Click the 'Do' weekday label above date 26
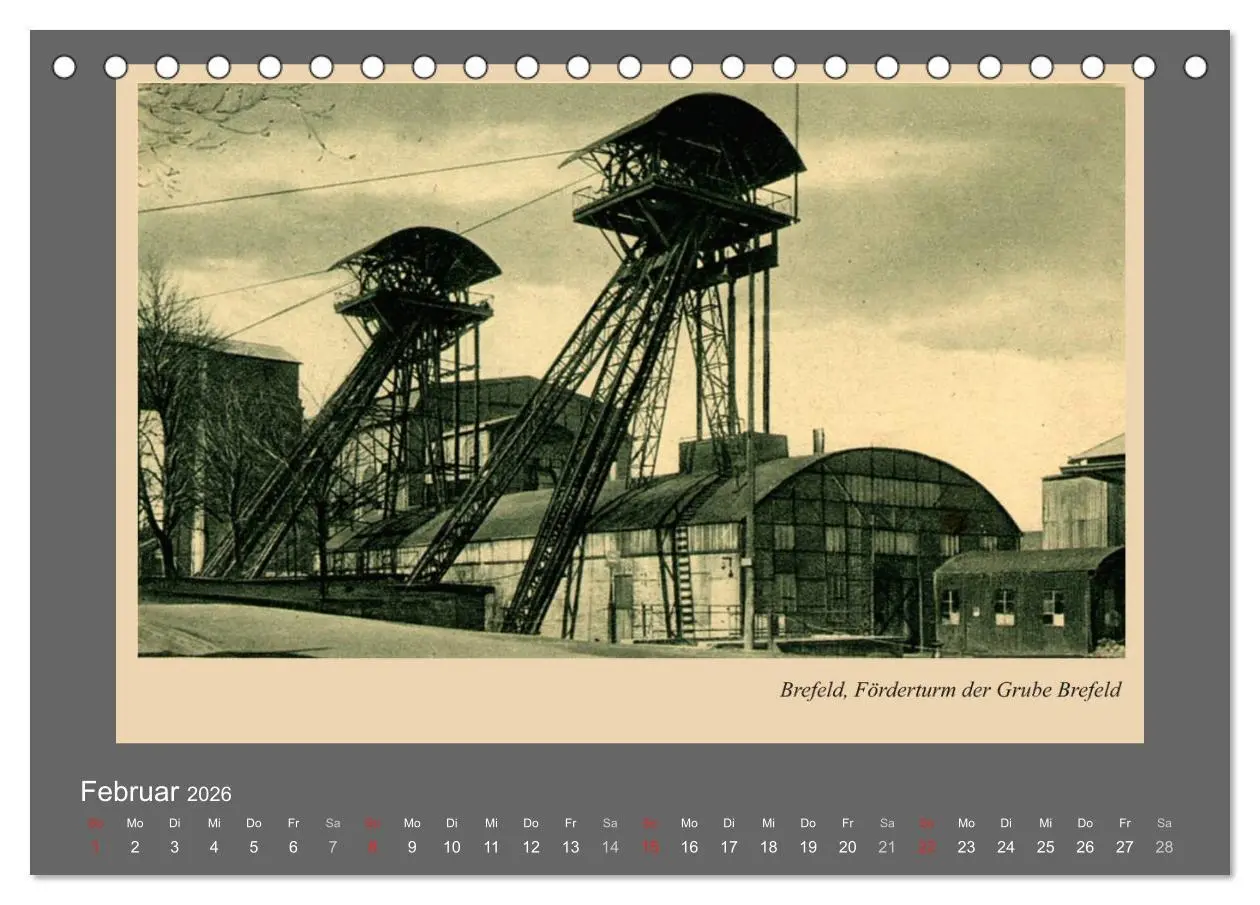Image resolution: width=1260 pixels, height=905 pixels. (x=1085, y=823)
